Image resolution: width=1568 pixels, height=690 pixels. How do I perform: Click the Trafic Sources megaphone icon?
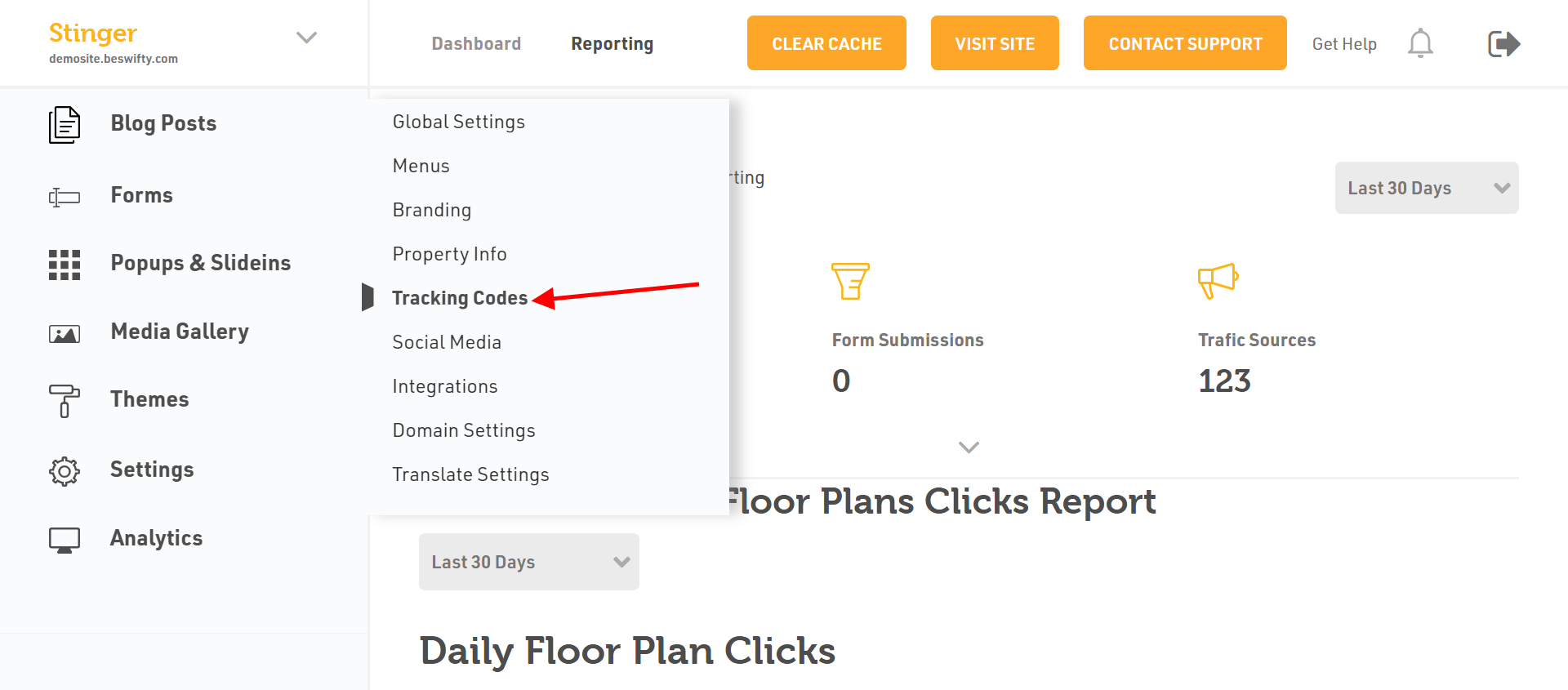[x=1218, y=280]
